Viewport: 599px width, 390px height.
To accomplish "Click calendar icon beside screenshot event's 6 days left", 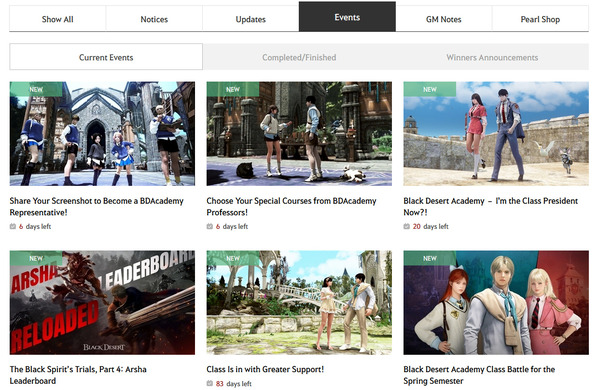I will 13,226.
